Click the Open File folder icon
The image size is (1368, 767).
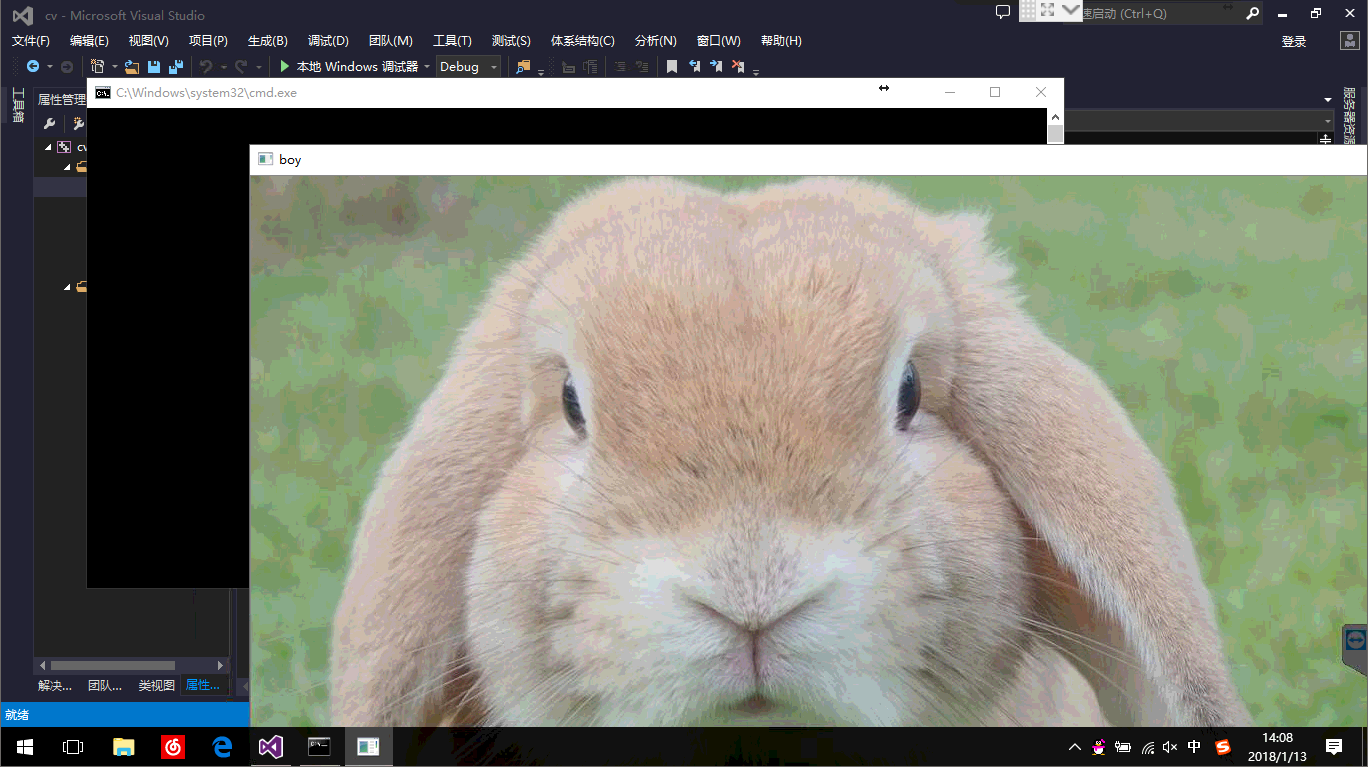click(132, 66)
